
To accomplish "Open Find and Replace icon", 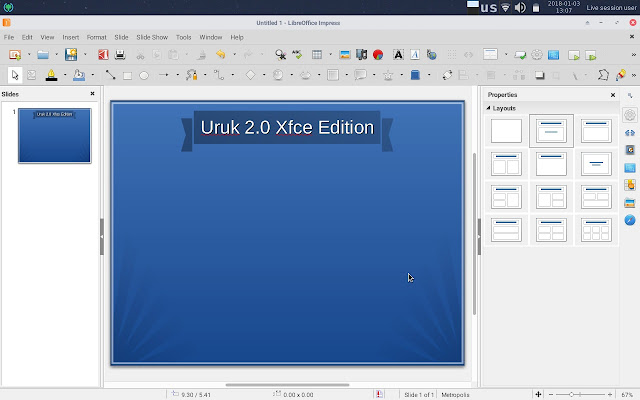I will click(280, 55).
